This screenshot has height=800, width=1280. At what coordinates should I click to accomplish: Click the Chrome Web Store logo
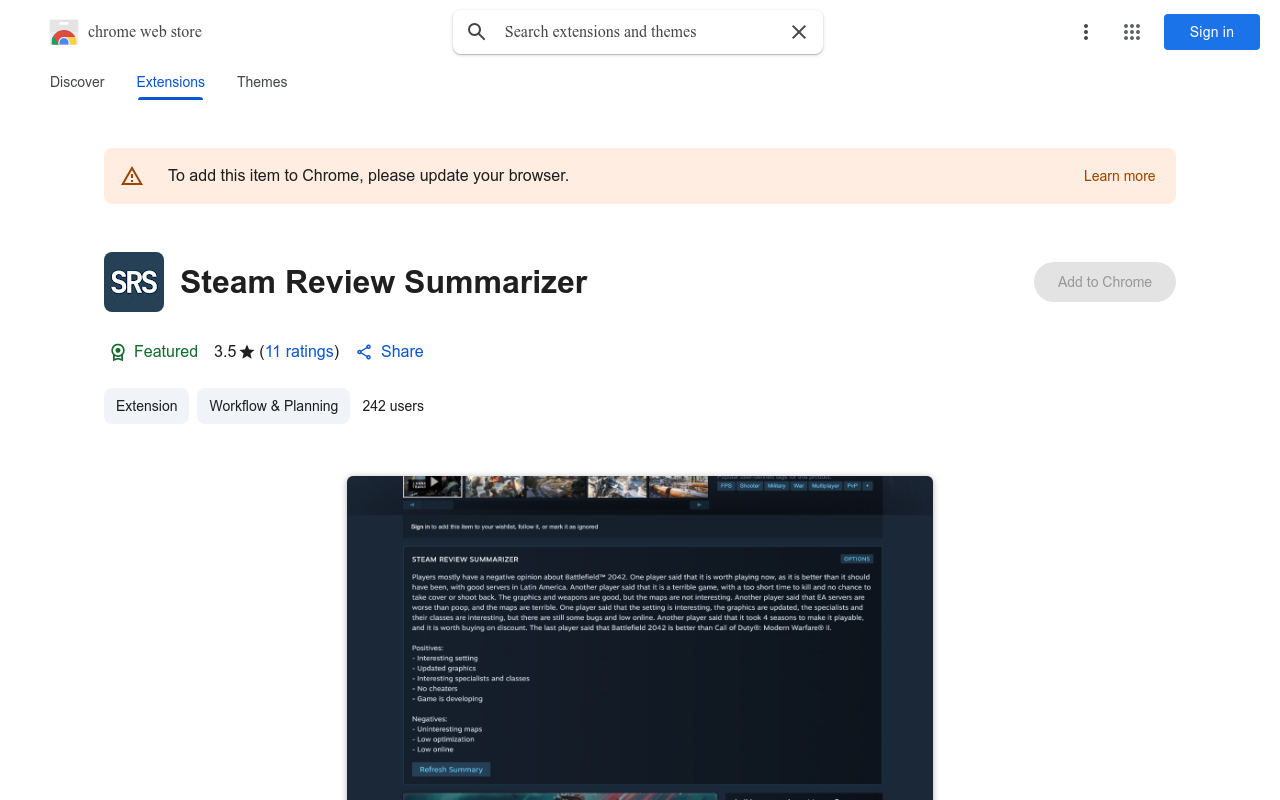pyautogui.click(x=64, y=32)
